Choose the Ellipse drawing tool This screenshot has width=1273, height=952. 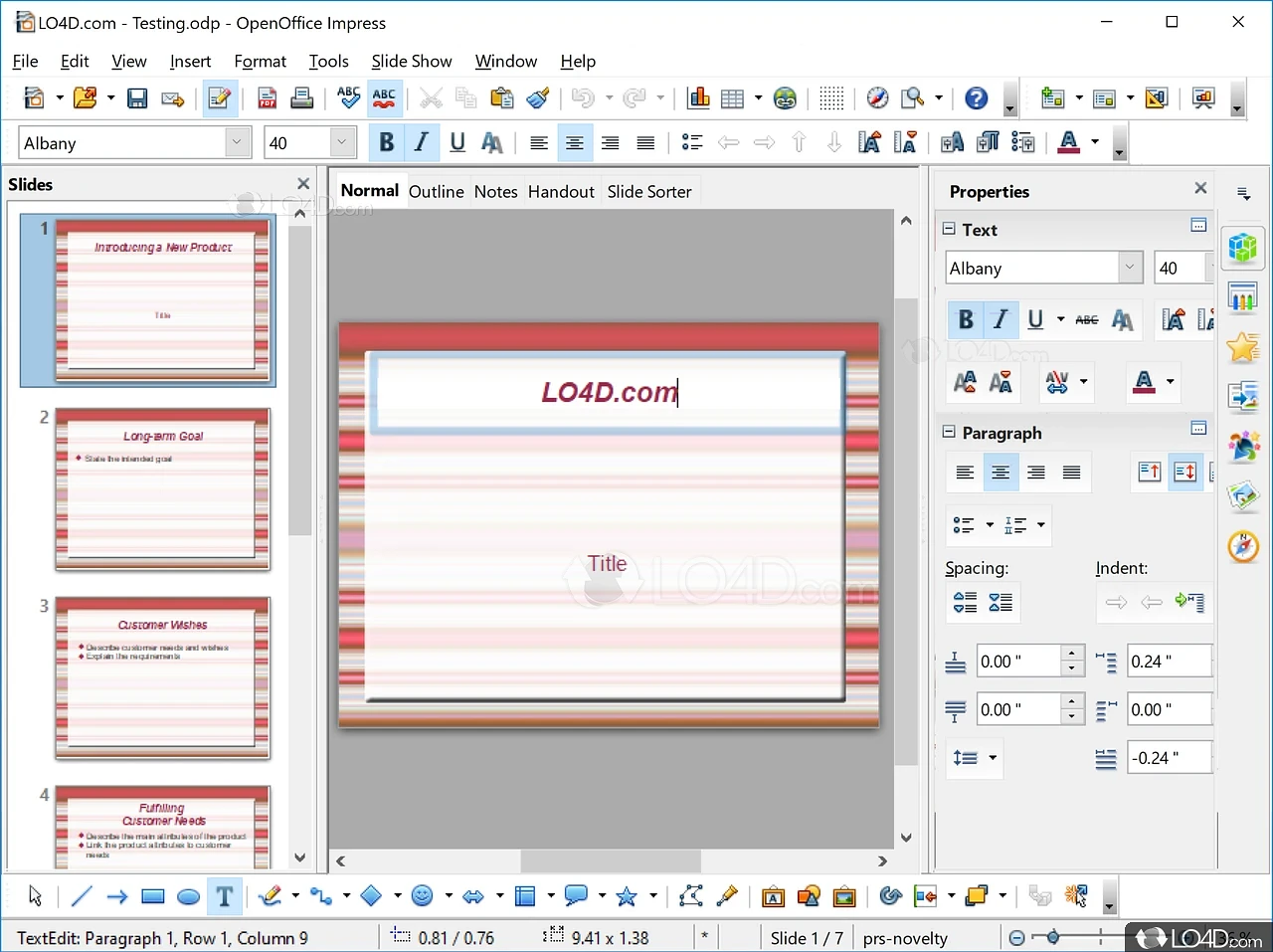click(x=188, y=896)
